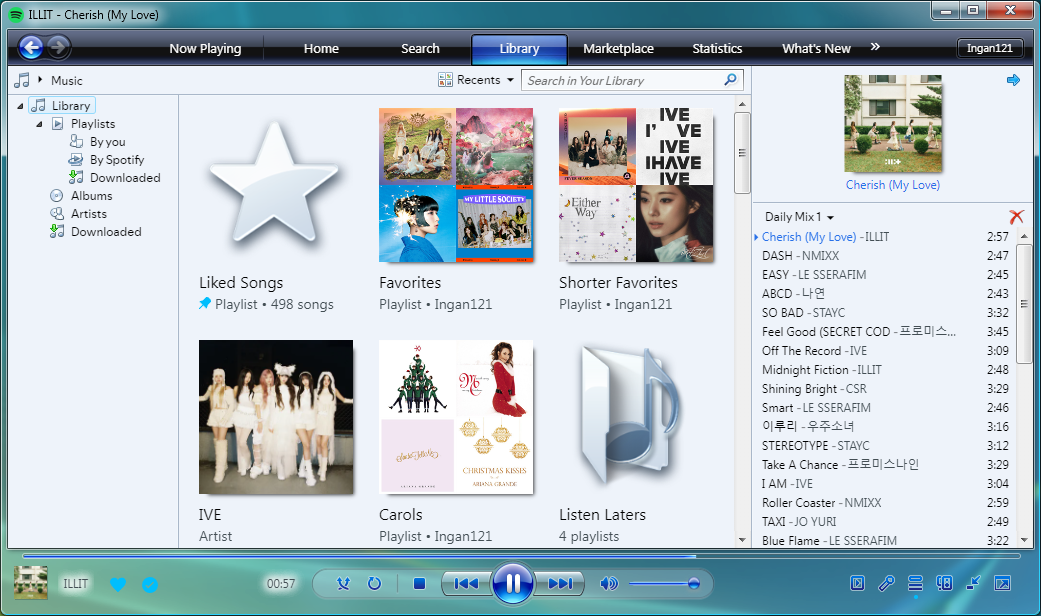Seek on the playback progress bar

point(521,556)
